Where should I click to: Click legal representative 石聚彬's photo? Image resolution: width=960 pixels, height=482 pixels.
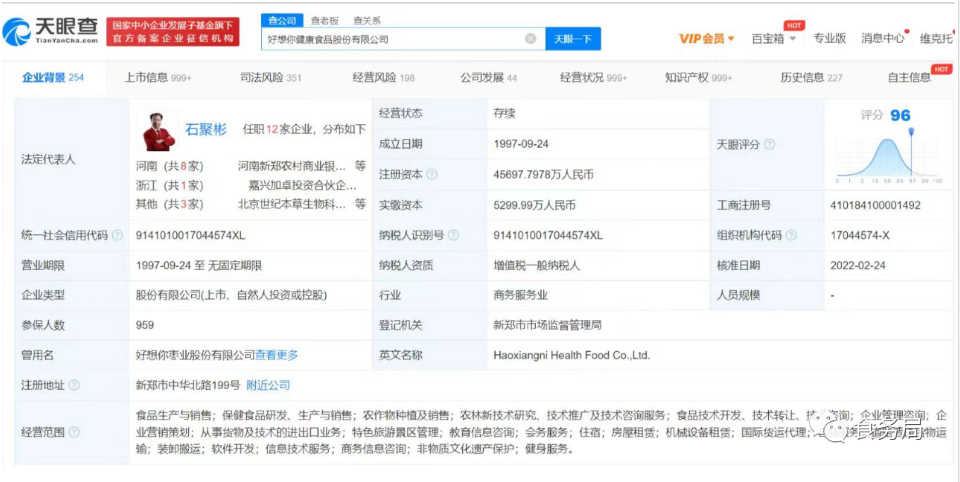[x=157, y=130]
